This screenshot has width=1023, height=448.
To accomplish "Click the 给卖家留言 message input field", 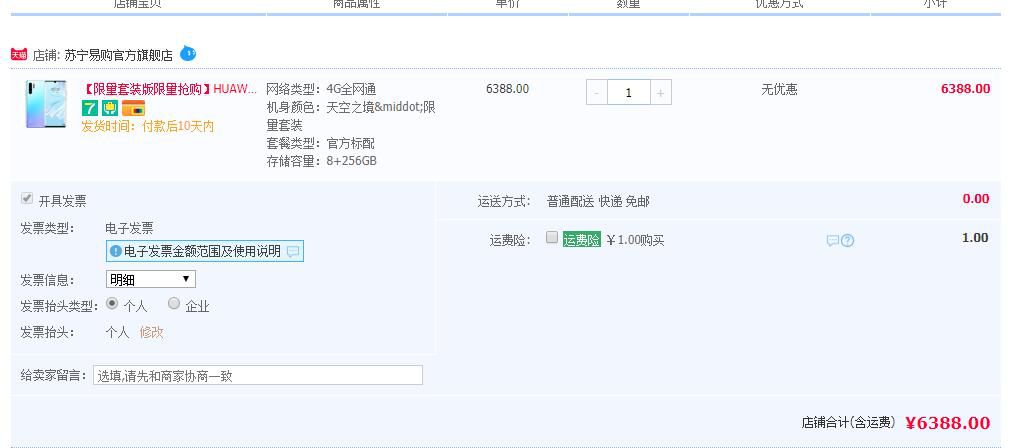I will coord(258,375).
